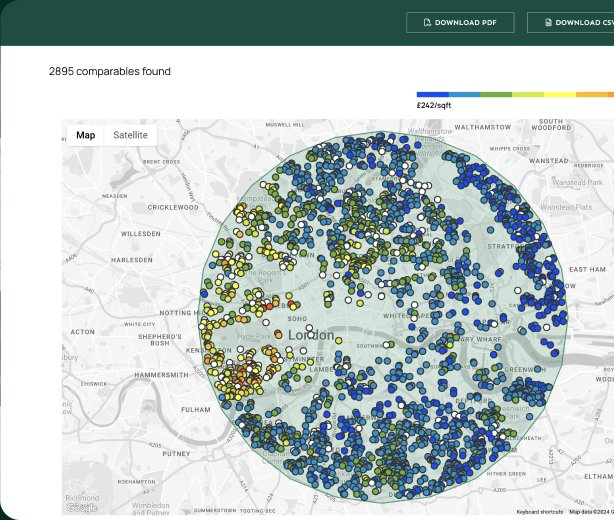Image resolution: width=614 pixels, height=520 pixels.
Task: Click the PUTNEY map label
Action: 176,453
